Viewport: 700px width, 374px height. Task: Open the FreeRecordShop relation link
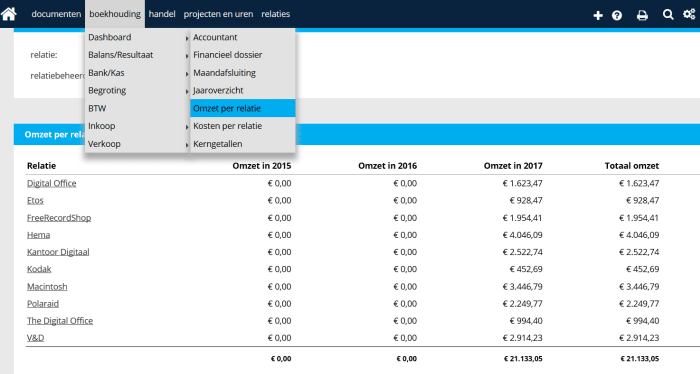[59, 218]
